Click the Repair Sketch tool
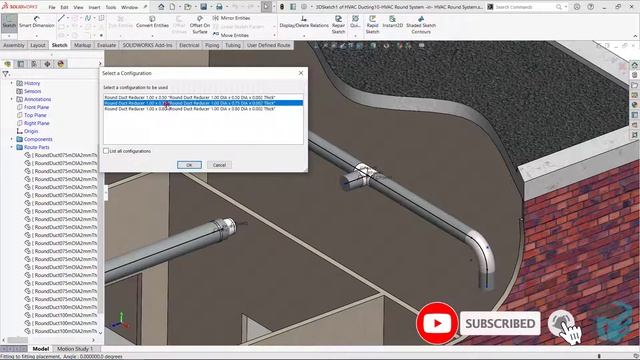This screenshot has height=360, width=640. pos(338,25)
